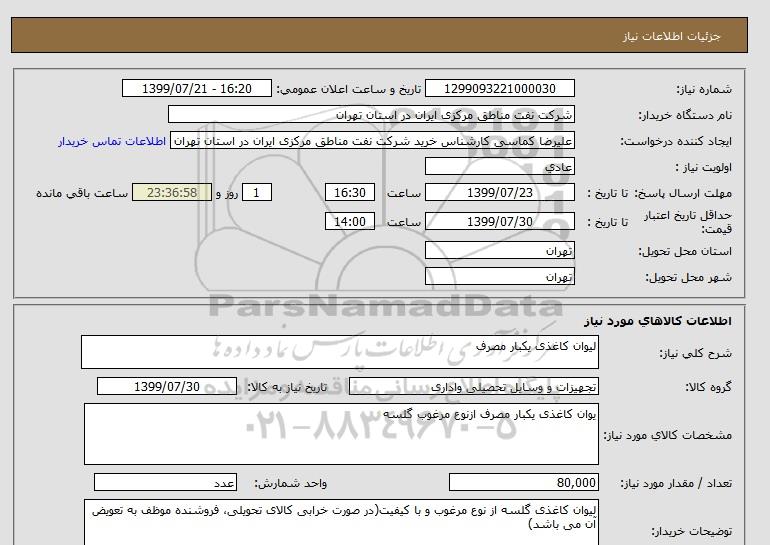Click the شماره نیاز field 1299093221000030
Image resolution: width=770 pixels, height=545 pixels.
499,88
